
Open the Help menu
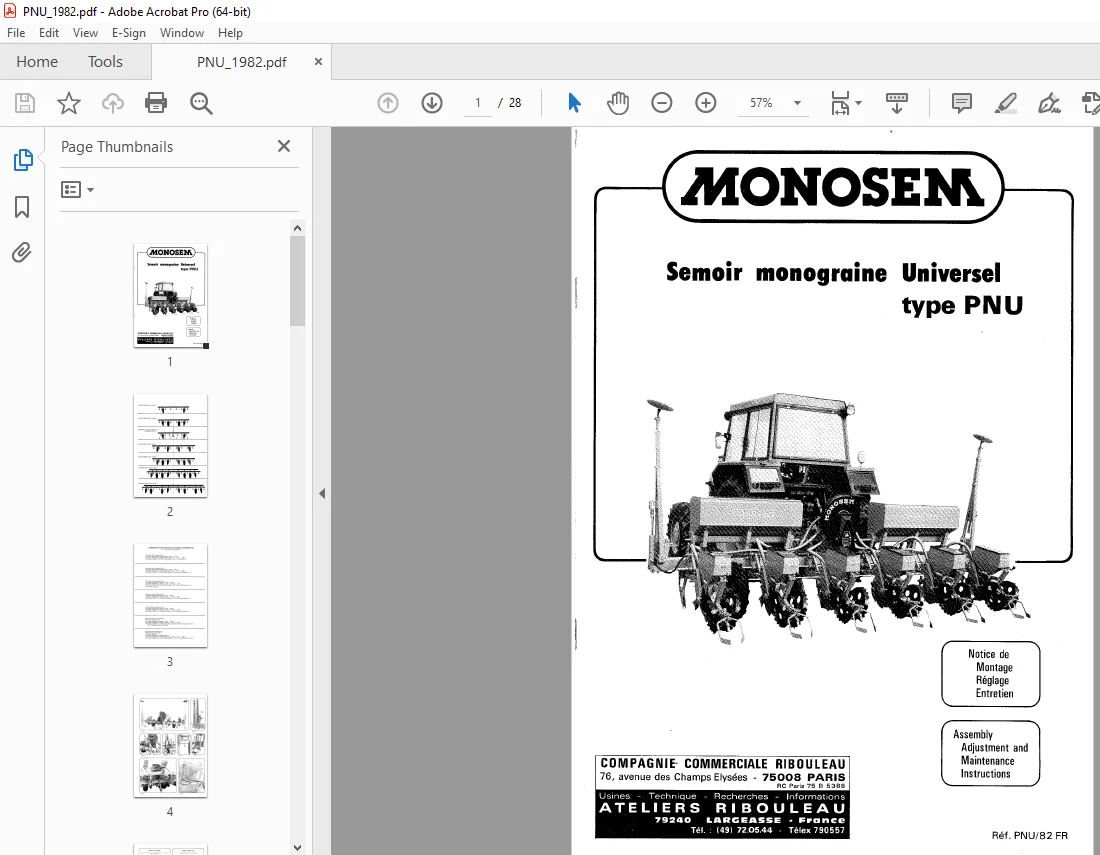(230, 33)
